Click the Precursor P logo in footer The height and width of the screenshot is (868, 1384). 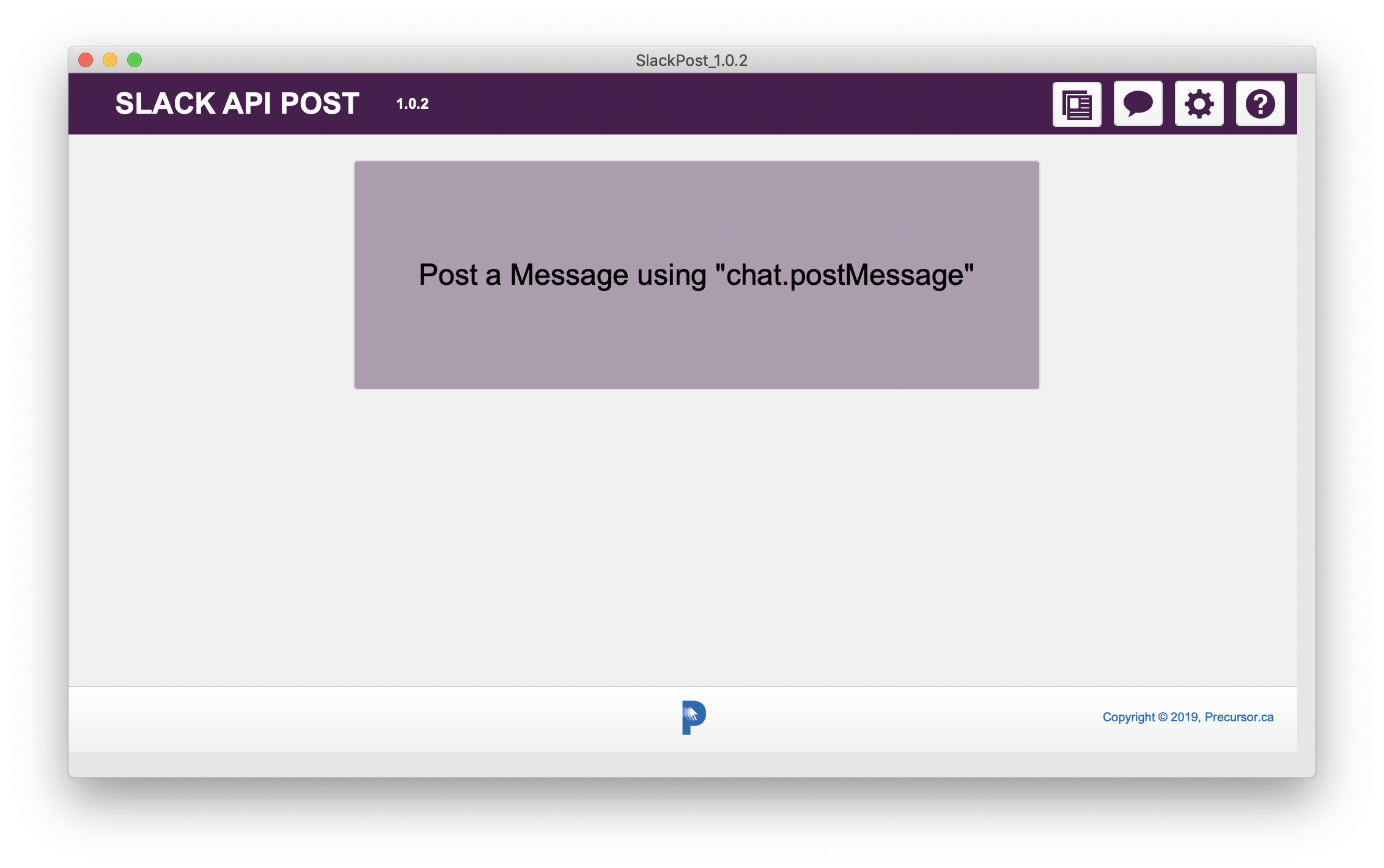pyautogui.click(x=694, y=718)
